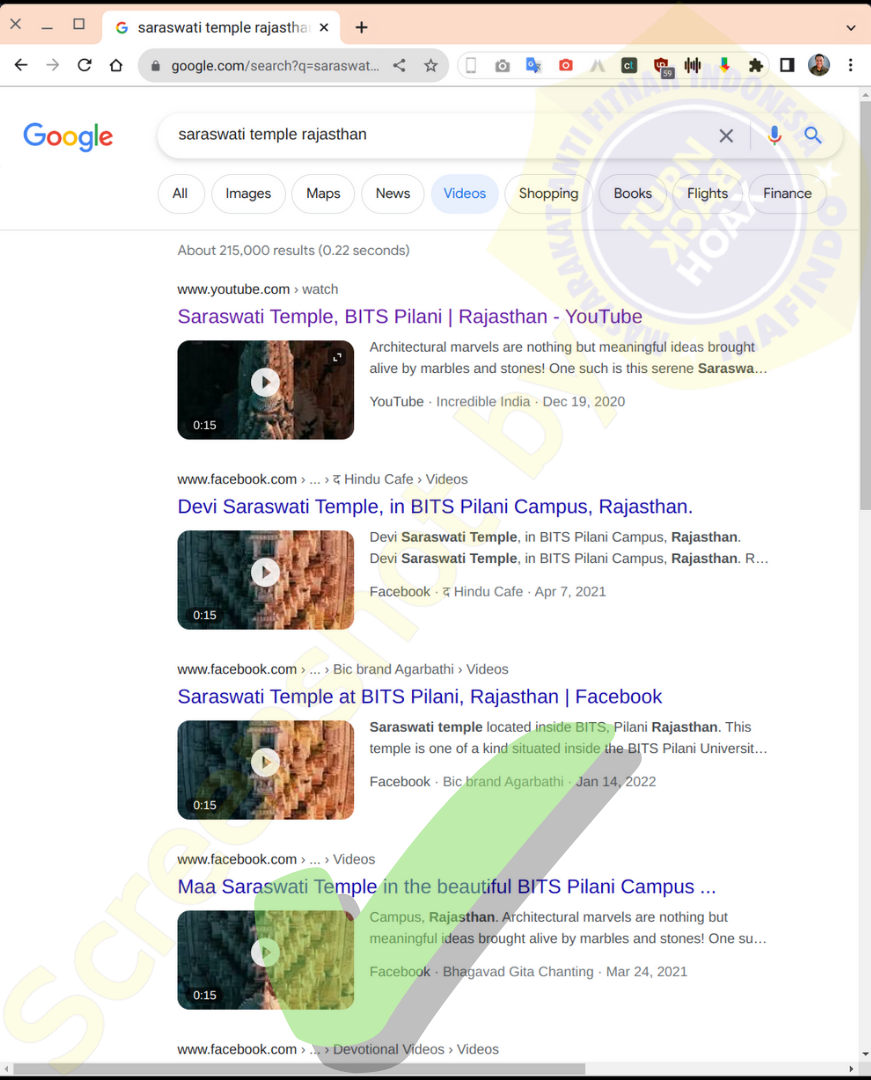
Task: Bookmark this page with the star icon
Action: coord(430,65)
